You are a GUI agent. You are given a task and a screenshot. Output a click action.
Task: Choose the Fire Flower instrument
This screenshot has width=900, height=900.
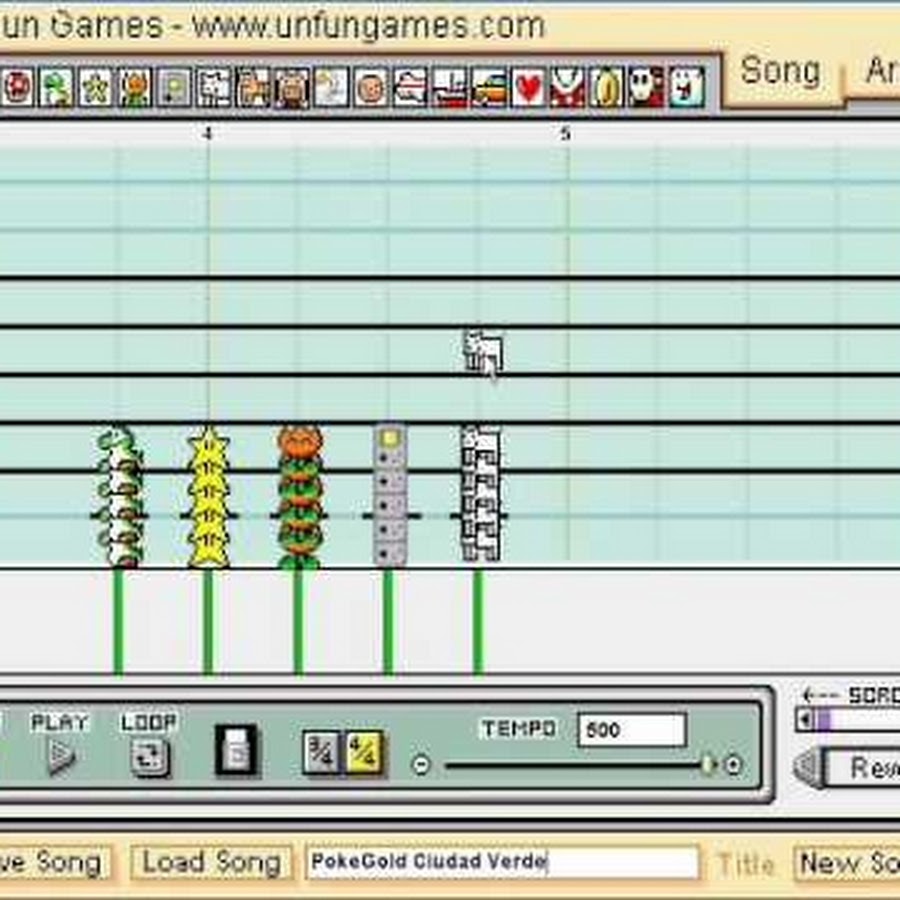pyautogui.click(x=135, y=88)
